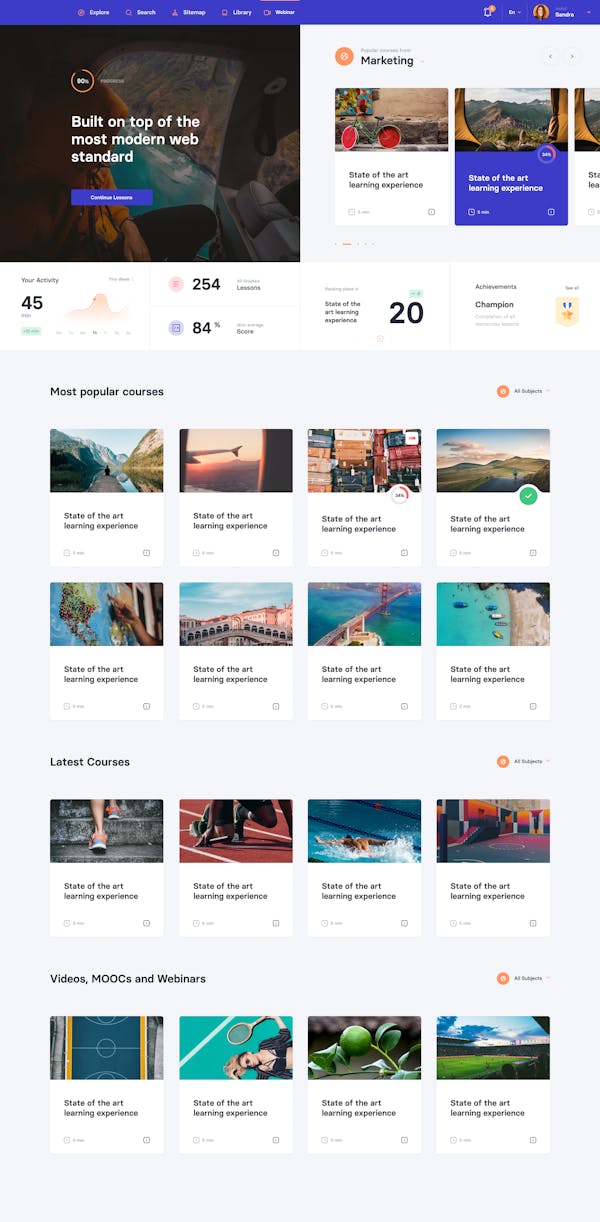Click bookmark icon on highlighted blue course card

(x=551, y=212)
